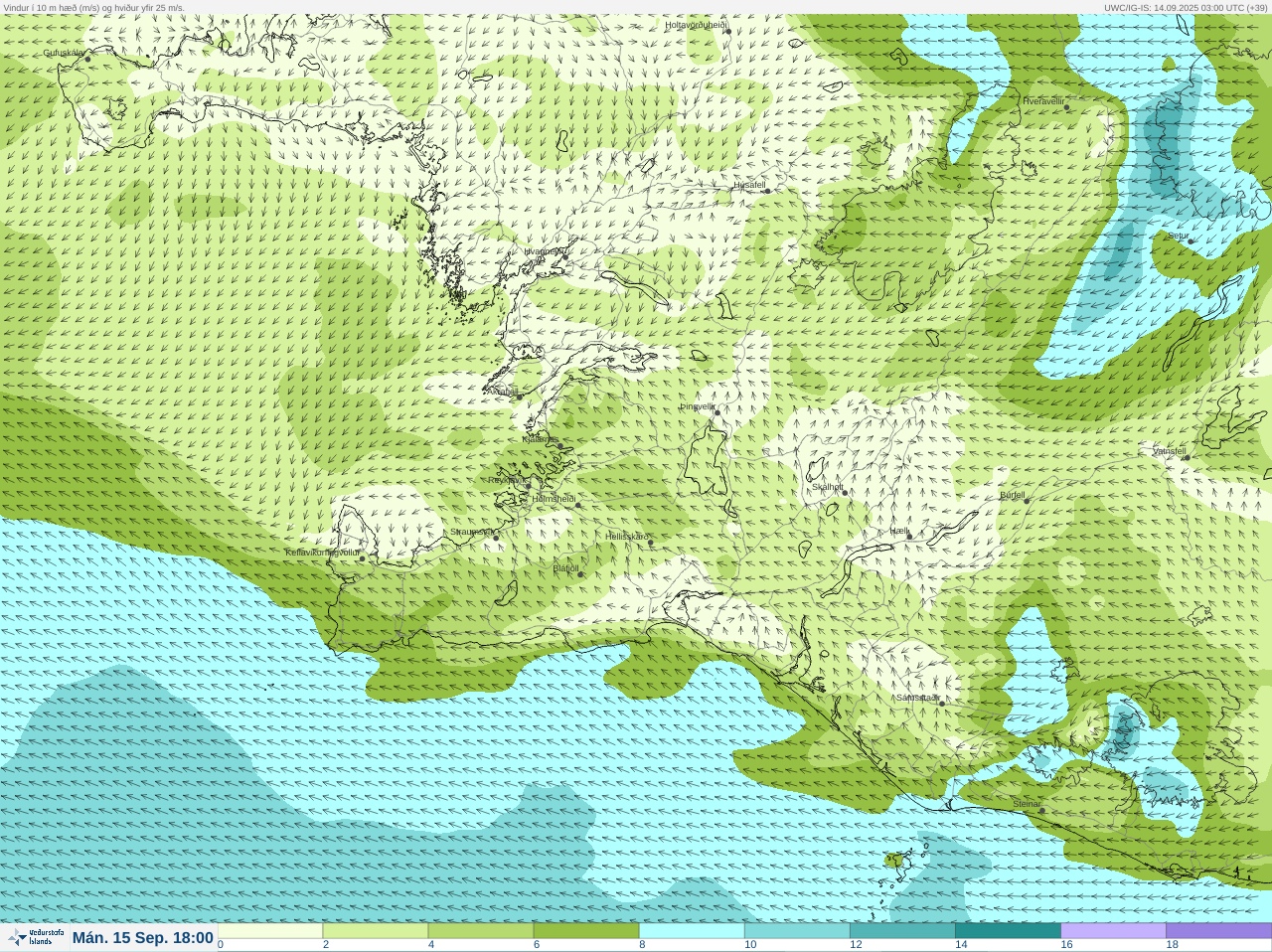Image resolution: width=1272 pixels, height=952 pixels.
Task: Select the Bláfjöll station dot
Action: coord(580,574)
